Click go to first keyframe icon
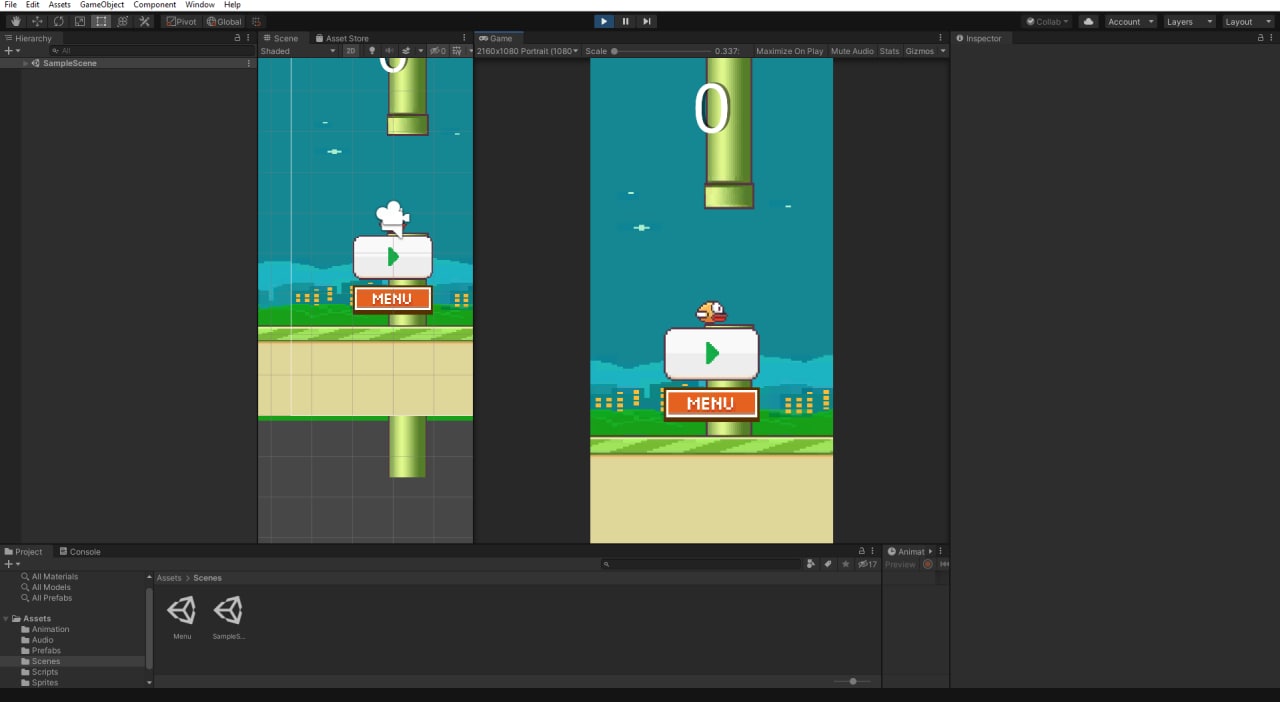The image size is (1280, 702). coord(944,564)
